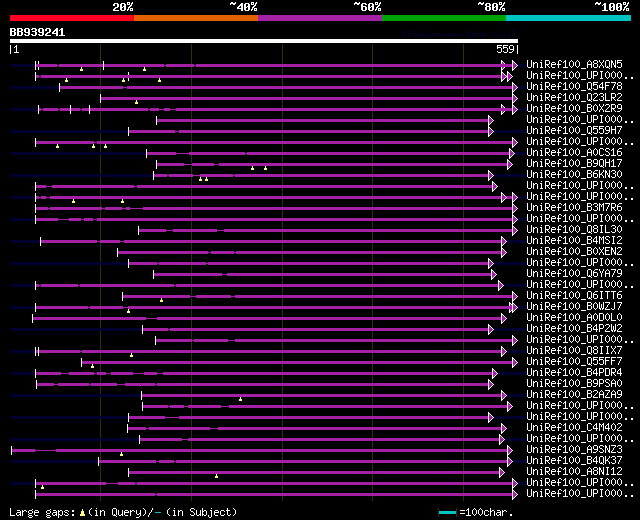This screenshot has width=640, height=520.
Task: Click the white BB939241 query sequence bar
Action: [x=264, y=41]
